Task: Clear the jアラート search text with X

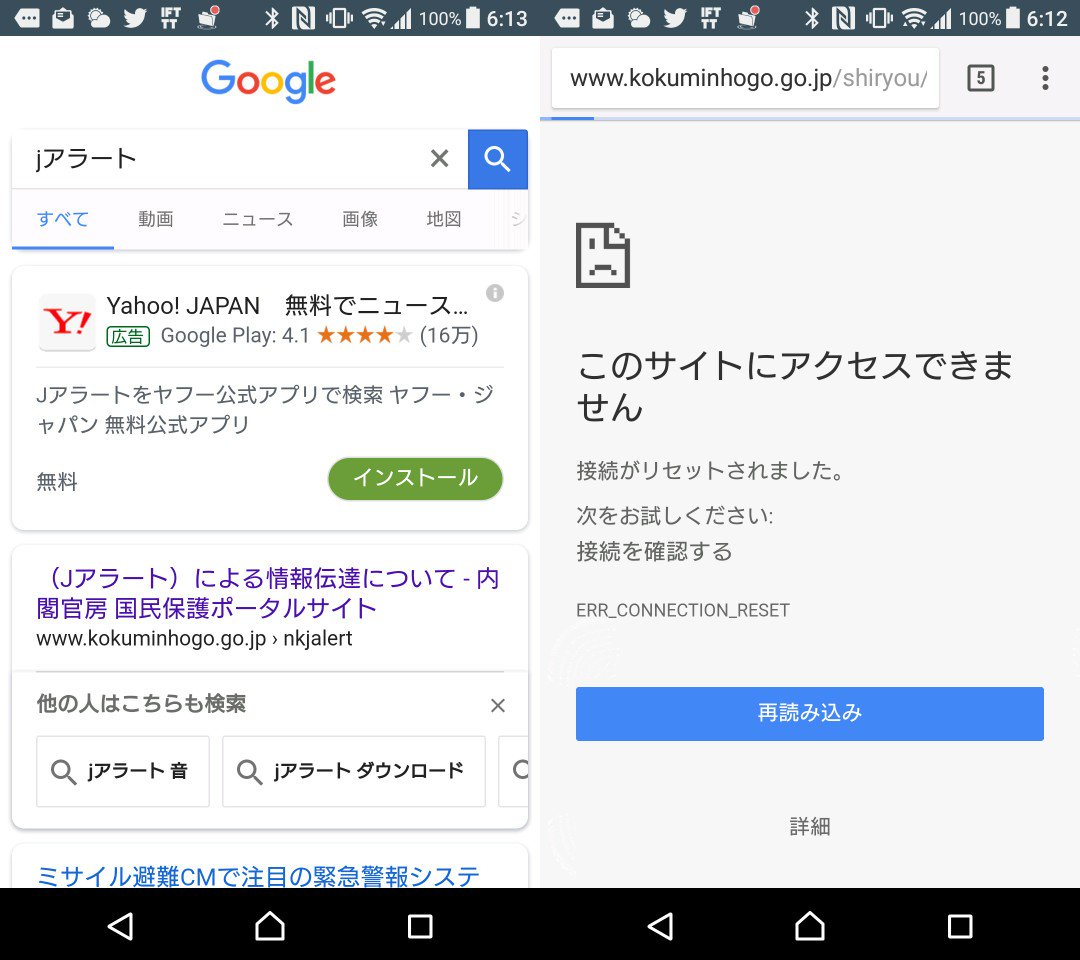Action: point(439,159)
